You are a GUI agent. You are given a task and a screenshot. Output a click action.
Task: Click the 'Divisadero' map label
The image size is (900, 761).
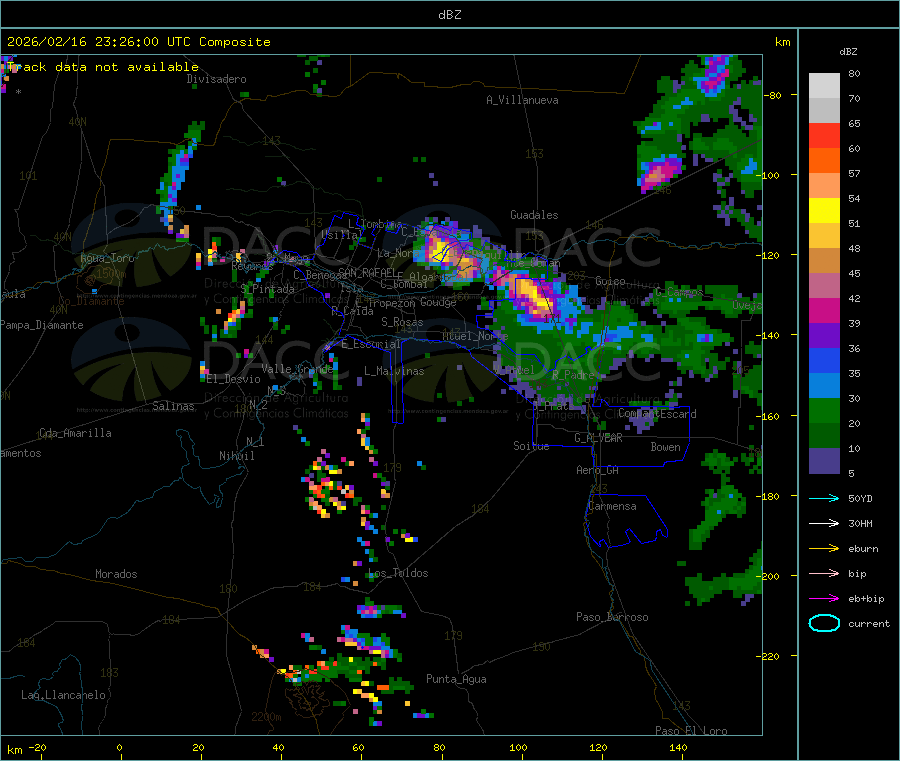[216, 79]
